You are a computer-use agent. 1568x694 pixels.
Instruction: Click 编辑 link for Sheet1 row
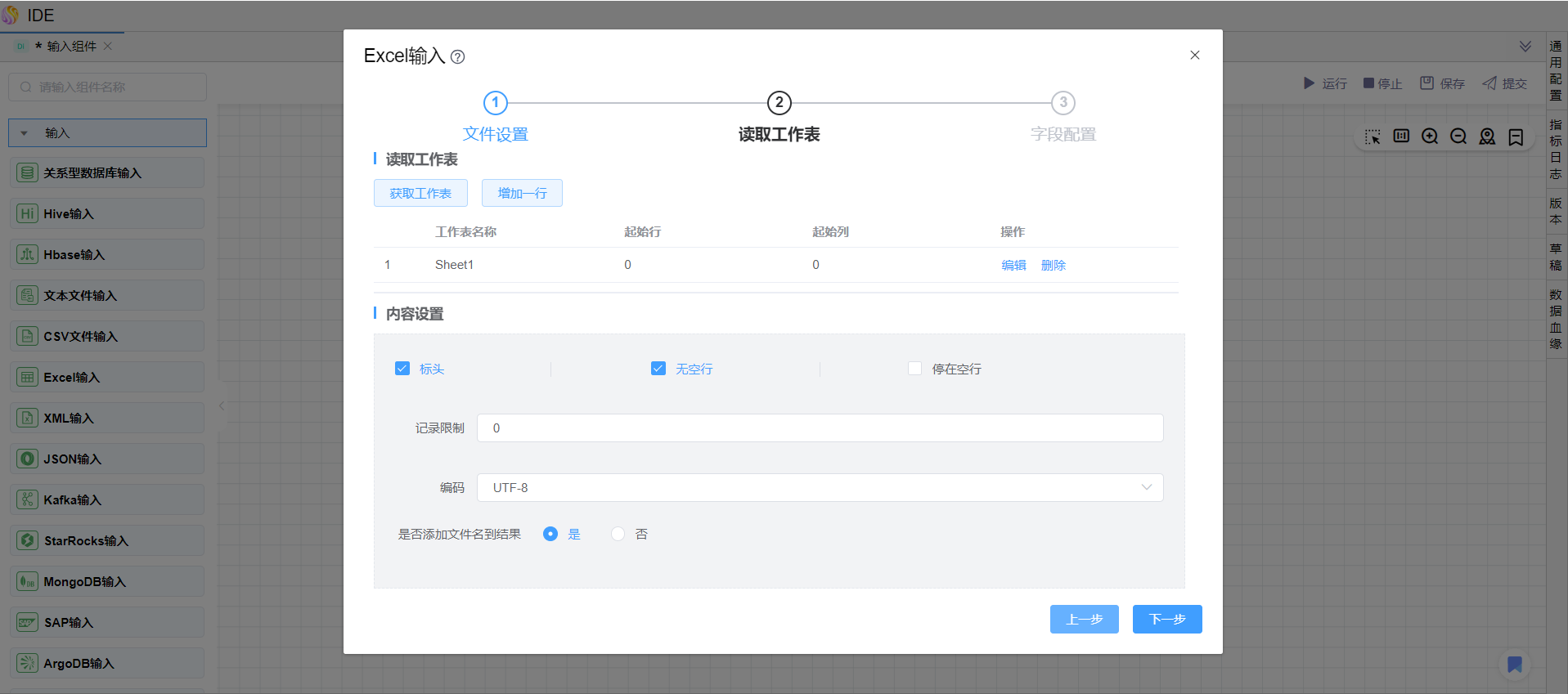(1013, 265)
